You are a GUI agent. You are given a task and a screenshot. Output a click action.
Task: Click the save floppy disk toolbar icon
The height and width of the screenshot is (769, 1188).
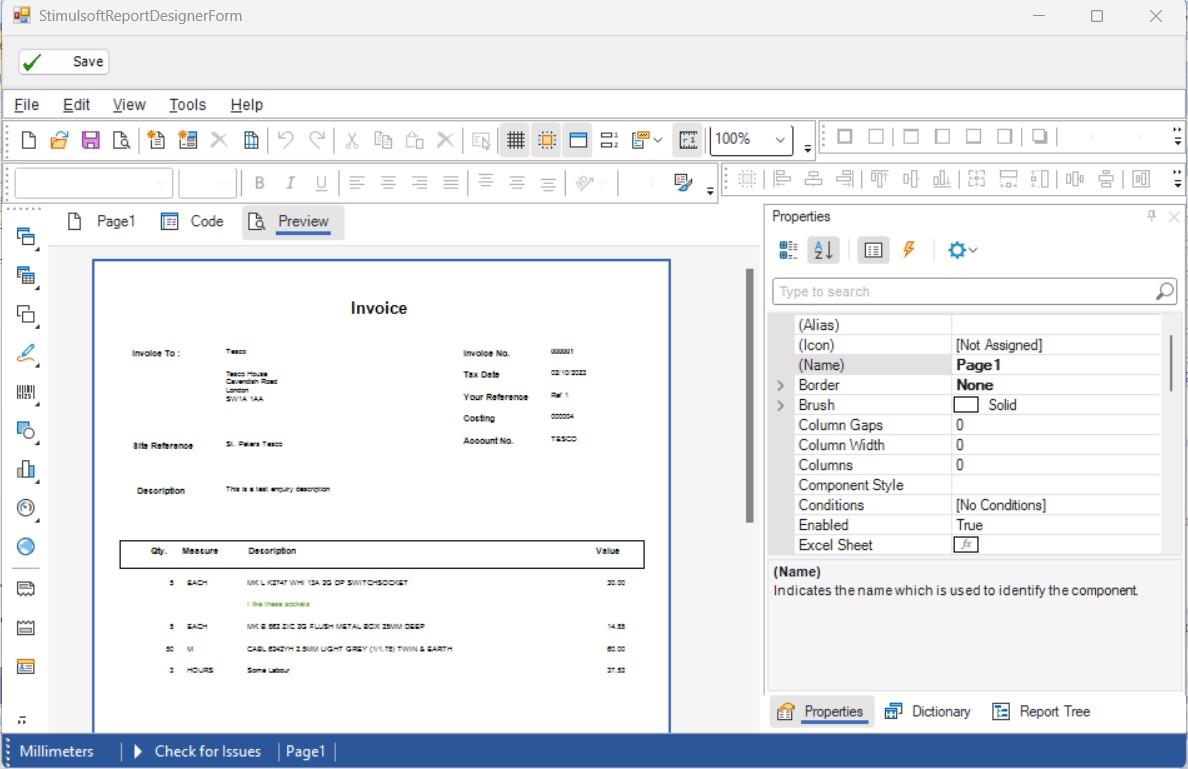click(x=91, y=140)
